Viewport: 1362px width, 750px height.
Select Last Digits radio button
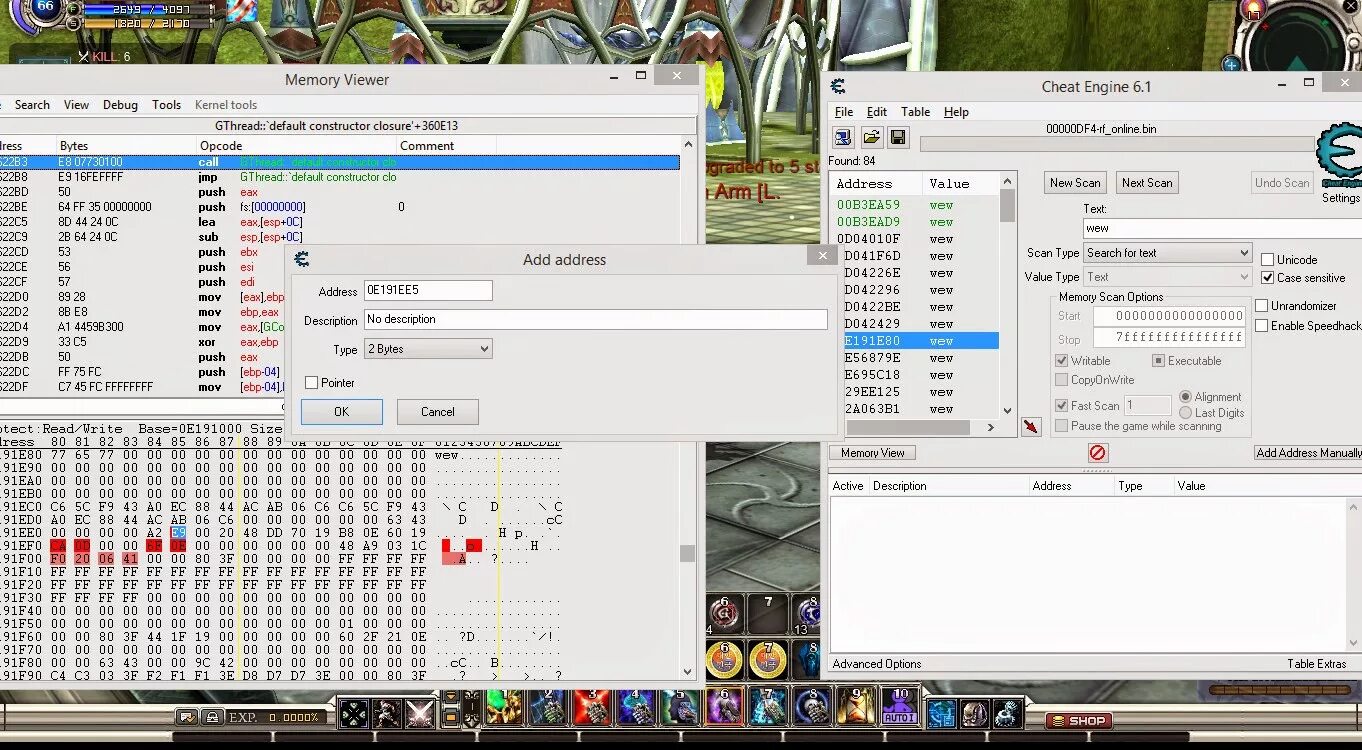[x=1186, y=413]
